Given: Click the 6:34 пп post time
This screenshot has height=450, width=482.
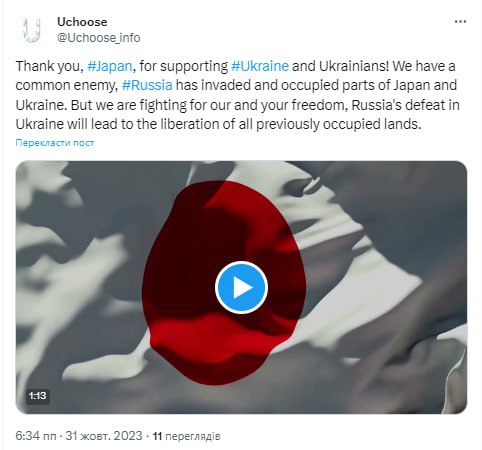Looking at the screenshot, I should click(x=36, y=436).
